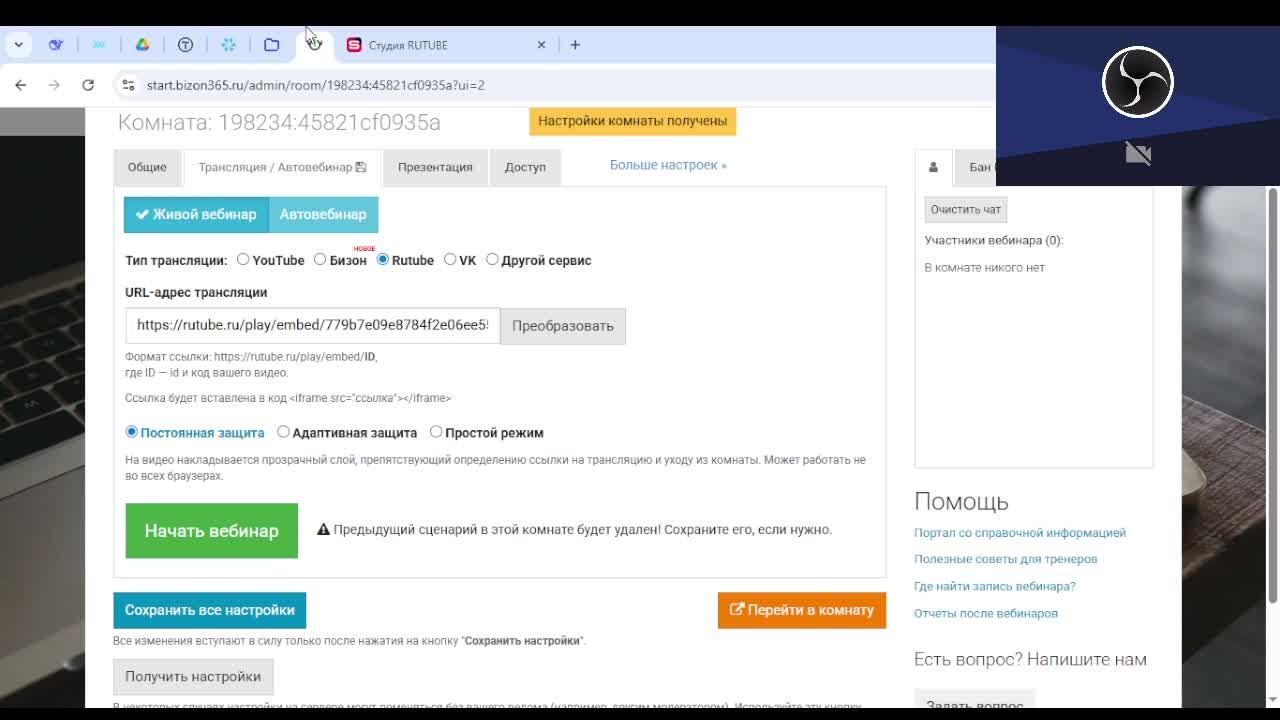This screenshot has height=720, width=1280.
Task: Click the Участники вебинара (0): label
Action: click(x=993, y=241)
